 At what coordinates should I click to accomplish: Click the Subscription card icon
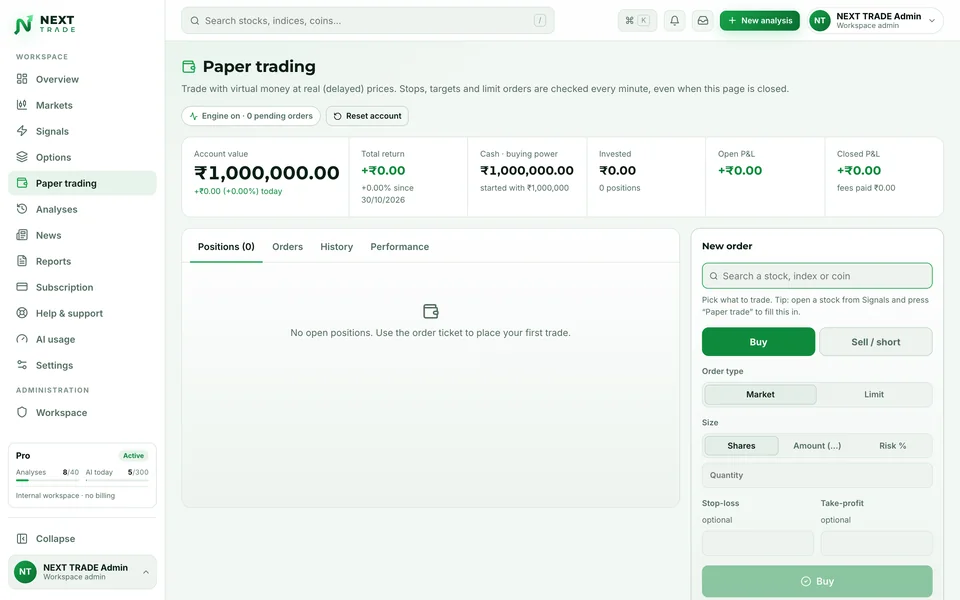(22, 287)
